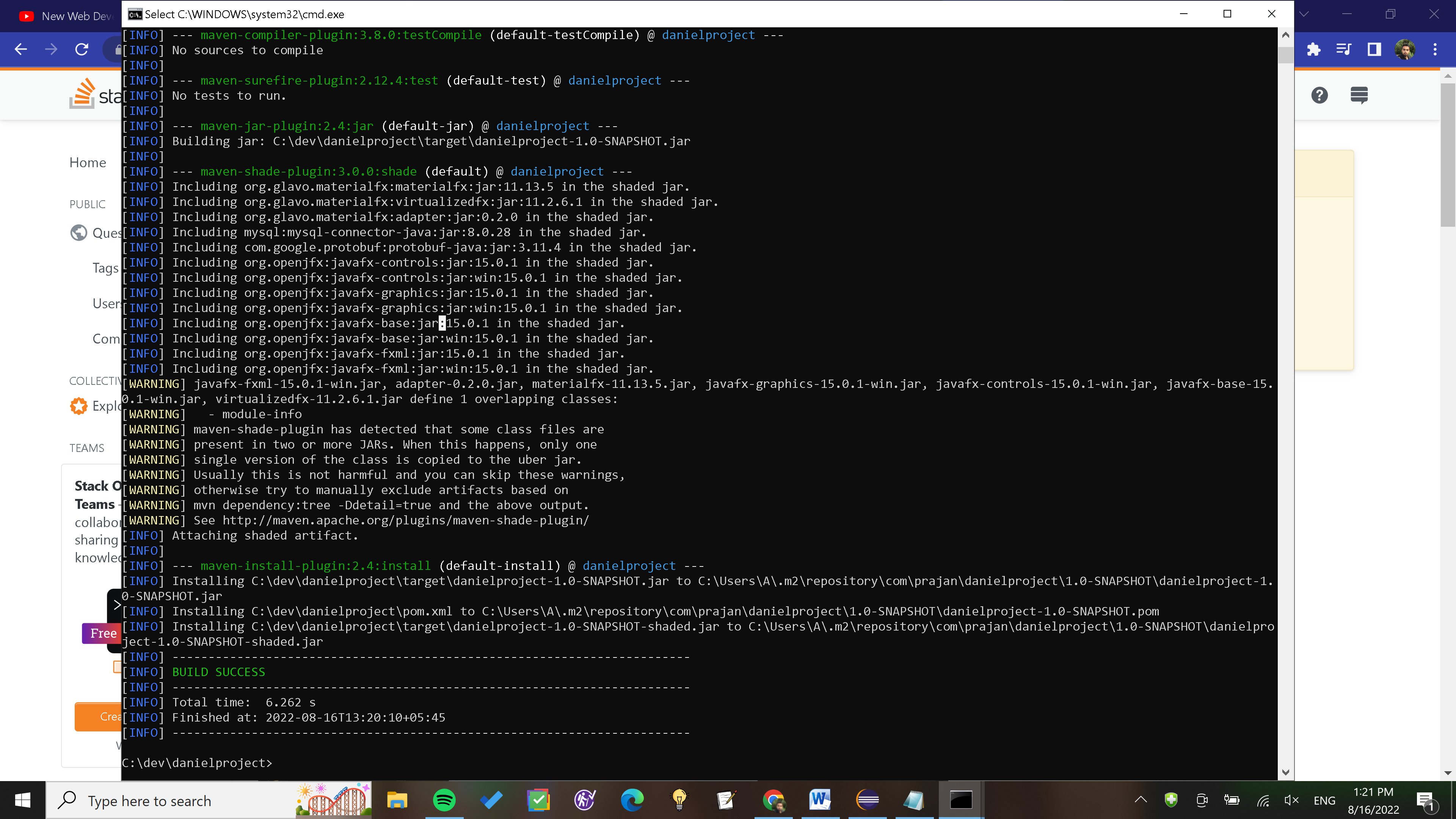Reload the browser page
This screenshot has width=1456, height=819.
(x=82, y=50)
